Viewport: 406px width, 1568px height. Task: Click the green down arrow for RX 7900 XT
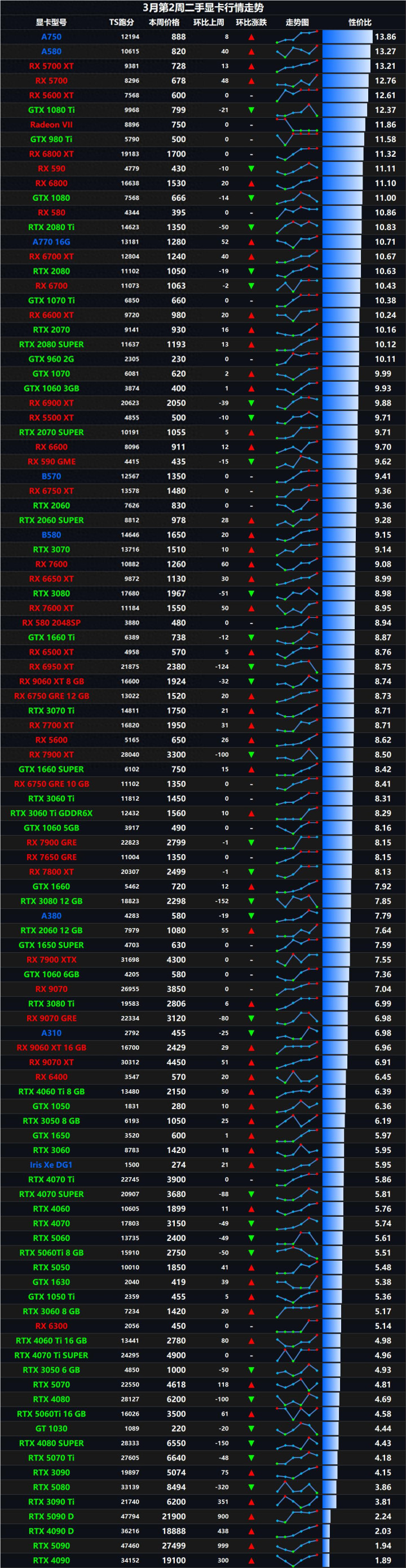click(251, 755)
